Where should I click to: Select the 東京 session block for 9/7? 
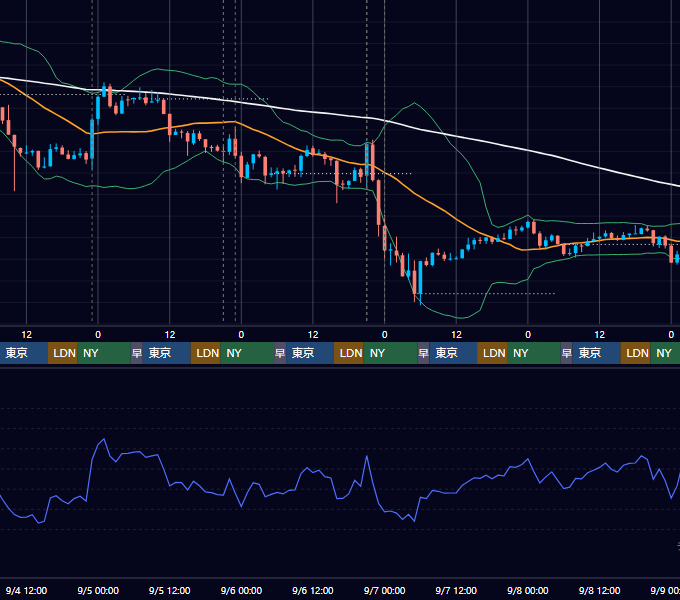click(453, 353)
